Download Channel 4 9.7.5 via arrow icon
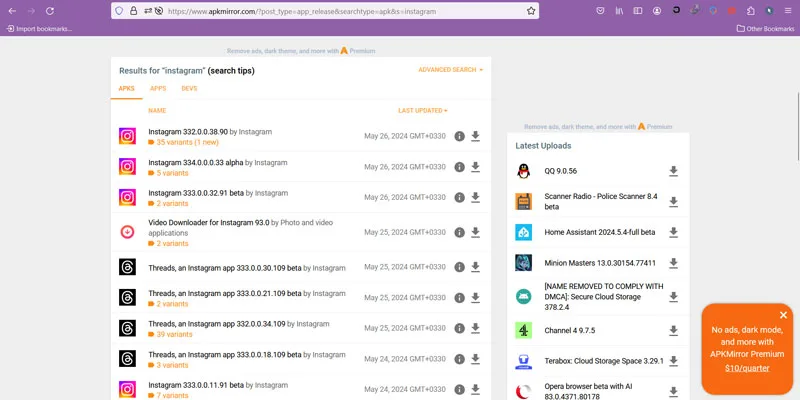Viewport: 800px width, 400px height. pos(673,331)
